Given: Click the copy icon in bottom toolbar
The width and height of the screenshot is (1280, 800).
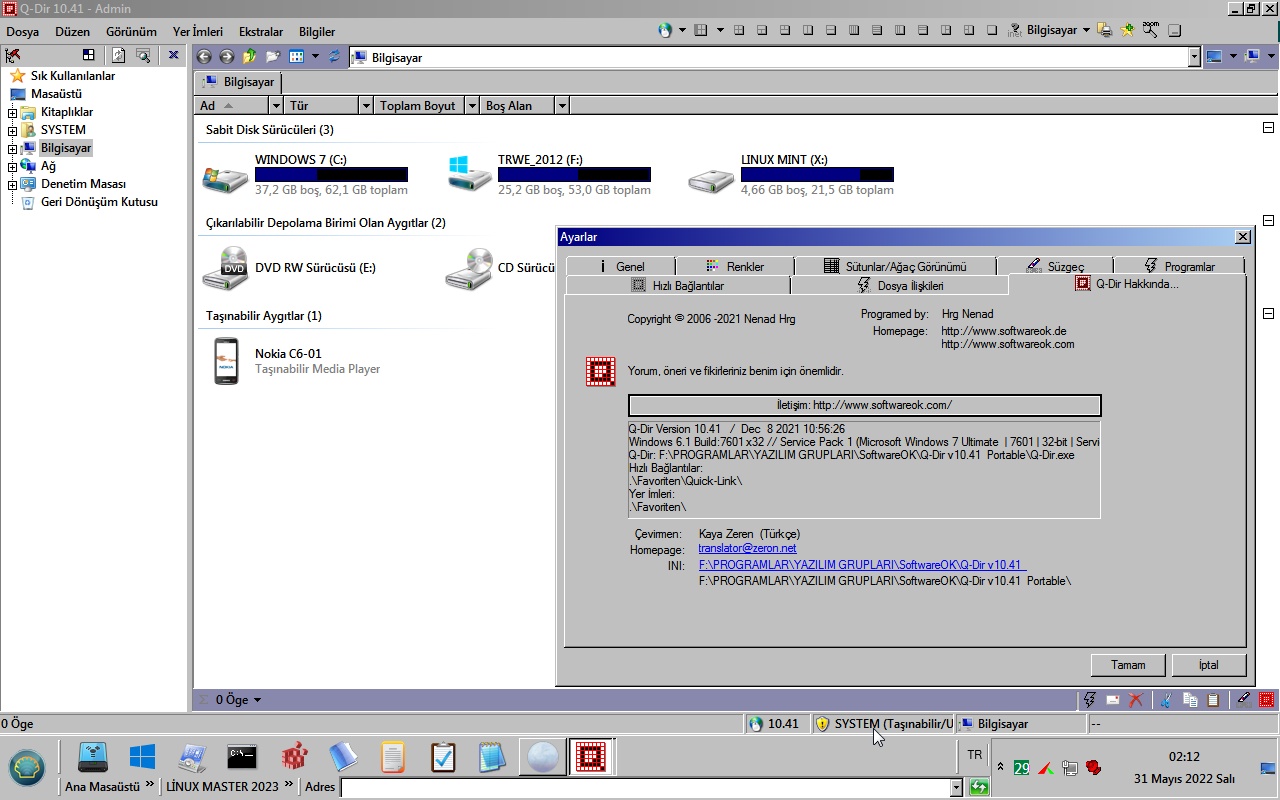Looking at the screenshot, I should [1190, 700].
